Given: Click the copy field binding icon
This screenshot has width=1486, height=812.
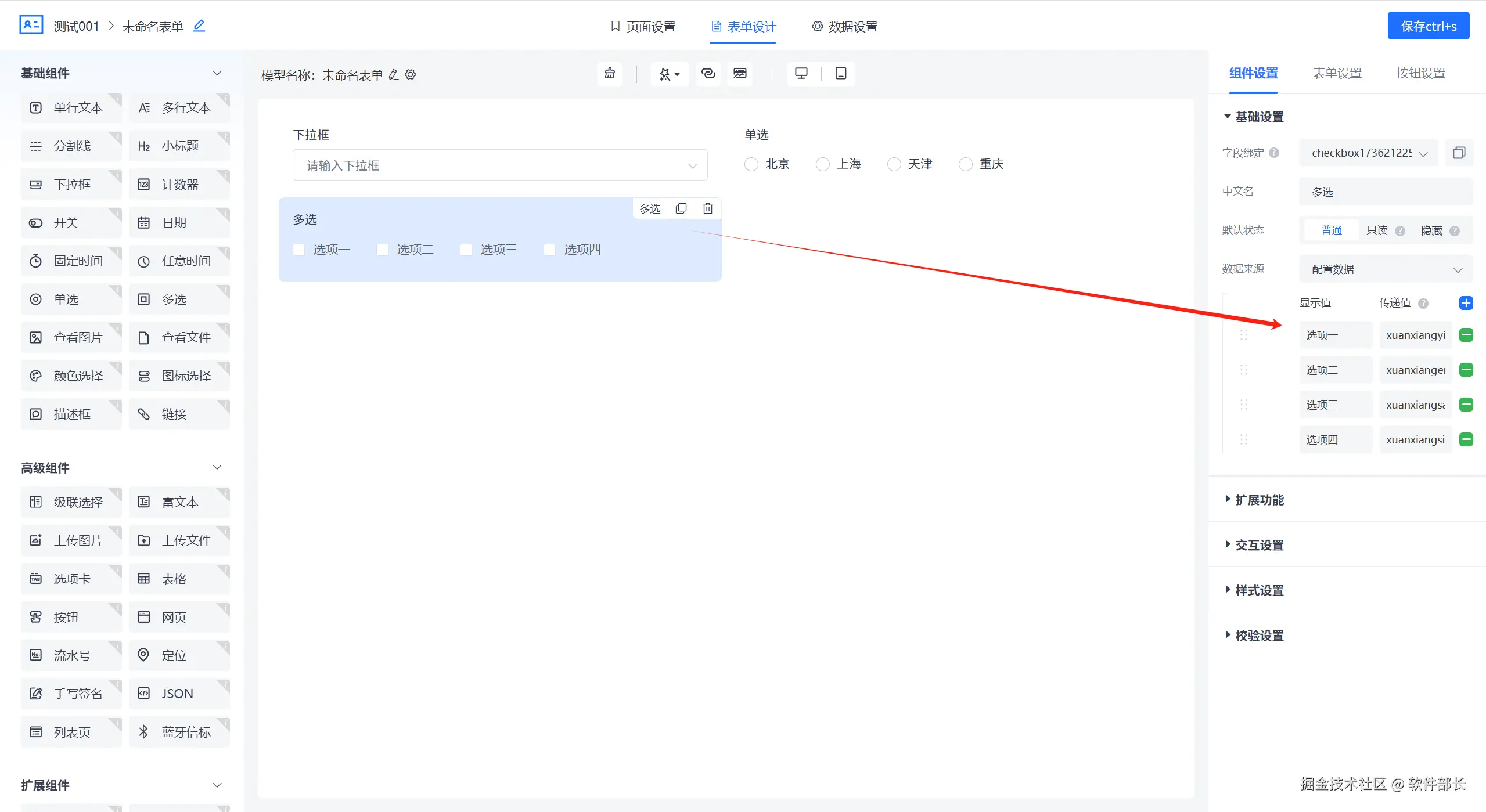Looking at the screenshot, I should click(1459, 153).
